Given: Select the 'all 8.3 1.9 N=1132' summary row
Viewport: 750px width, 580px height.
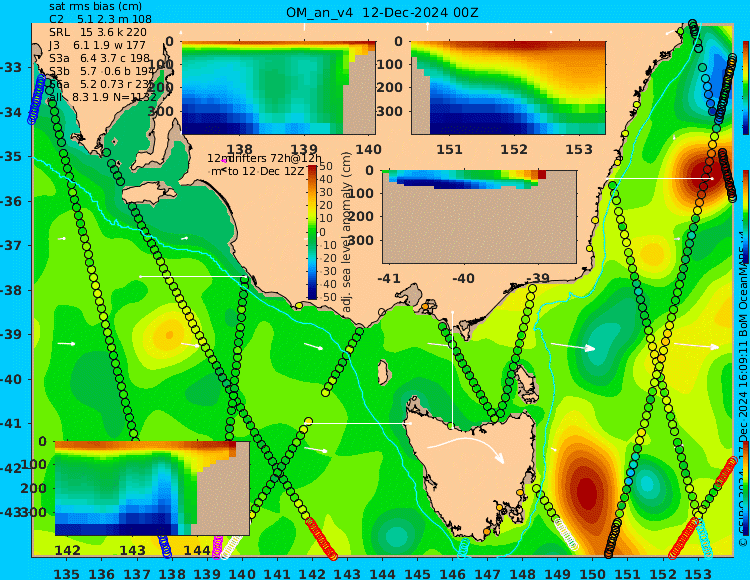Looking at the screenshot, I should pyautogui.click(x=103, y=97).
